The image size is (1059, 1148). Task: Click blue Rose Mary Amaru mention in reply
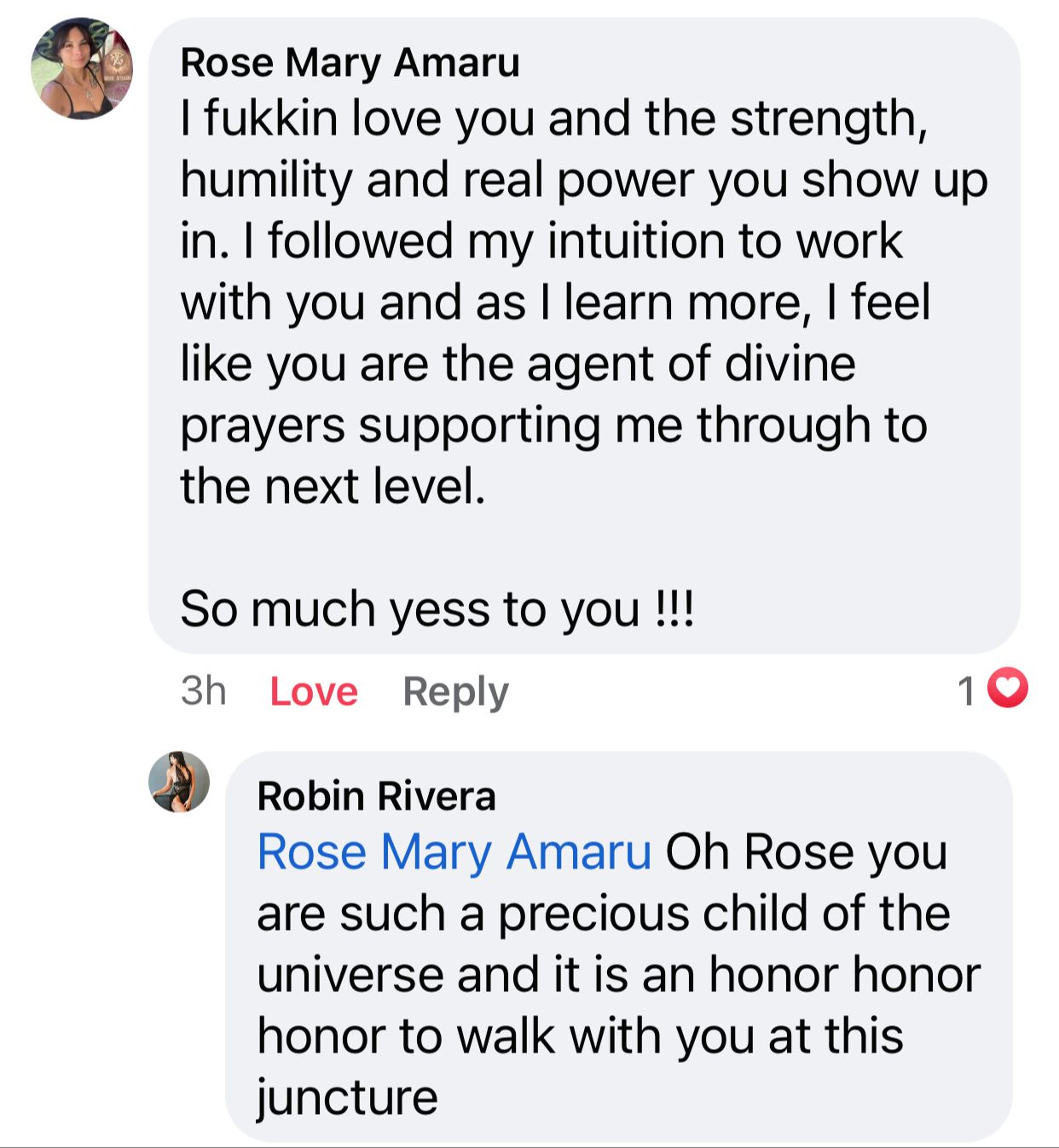point(454,851)
